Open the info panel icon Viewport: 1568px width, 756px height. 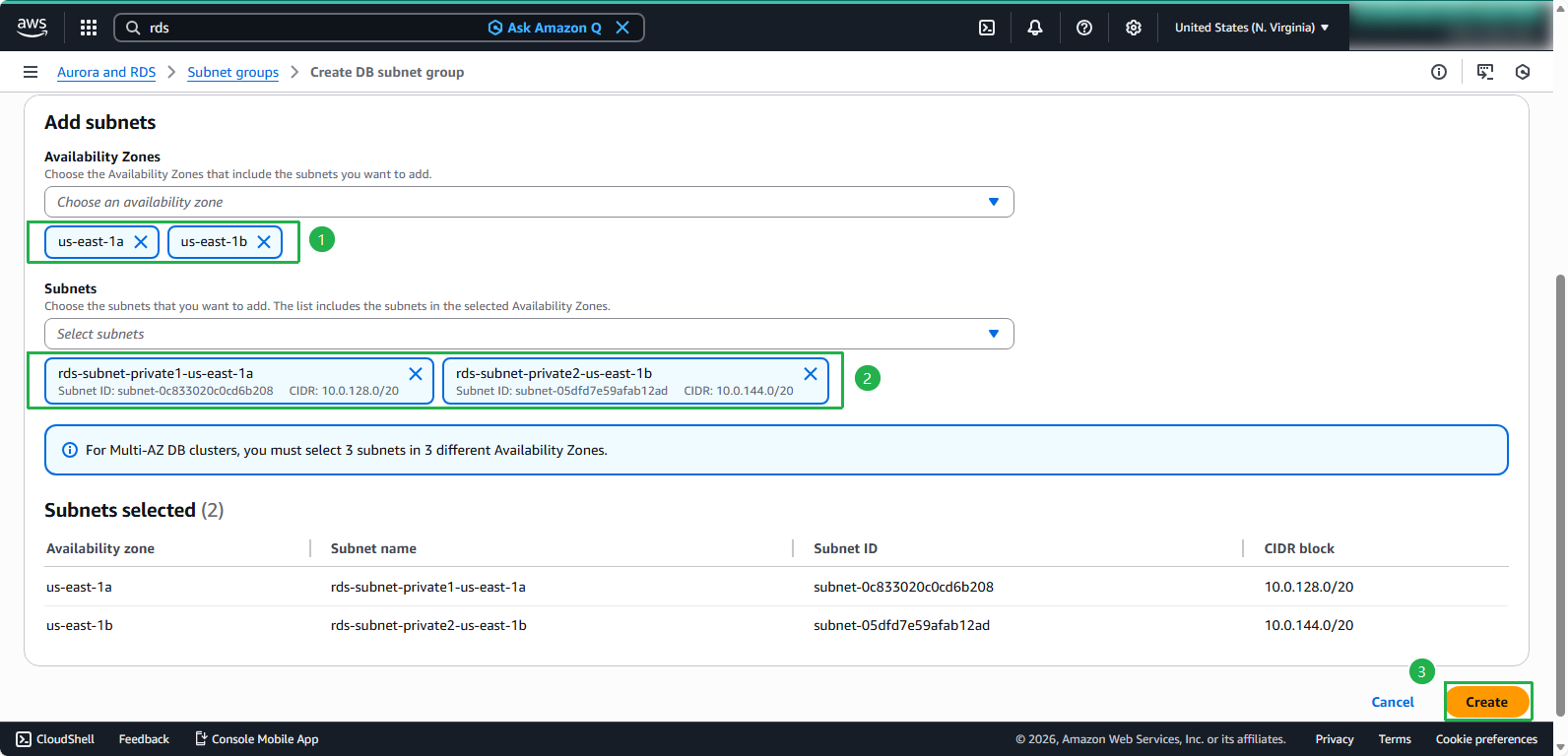pos(1439,72)
